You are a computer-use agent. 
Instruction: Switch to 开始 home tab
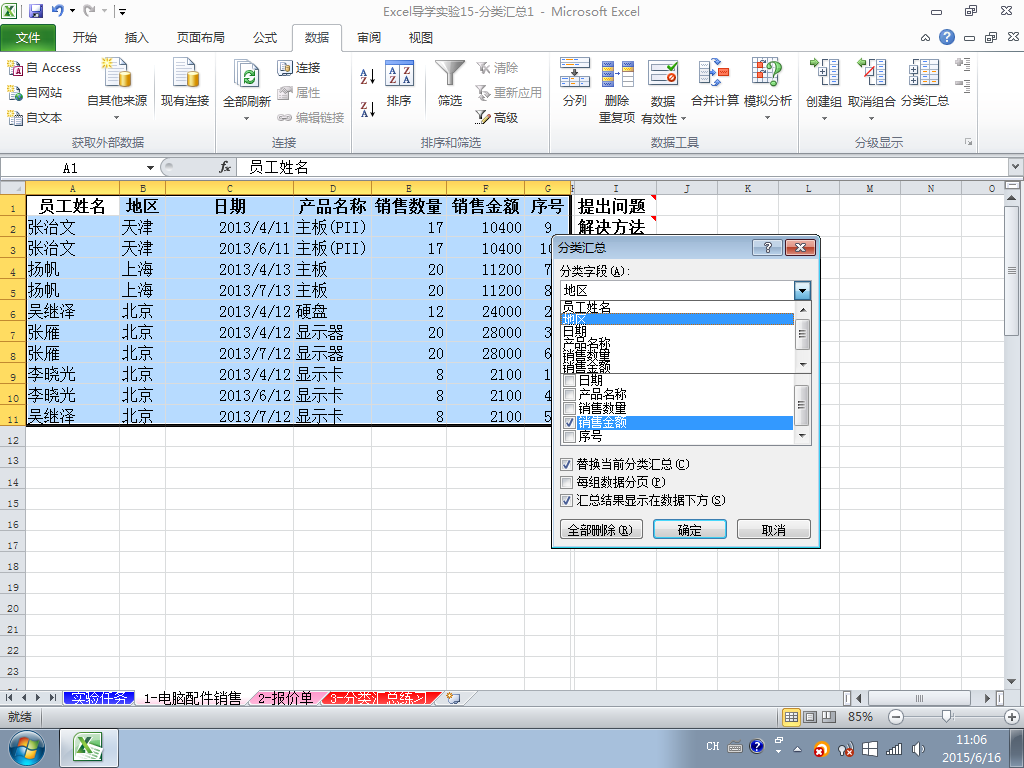coord(85,38)
